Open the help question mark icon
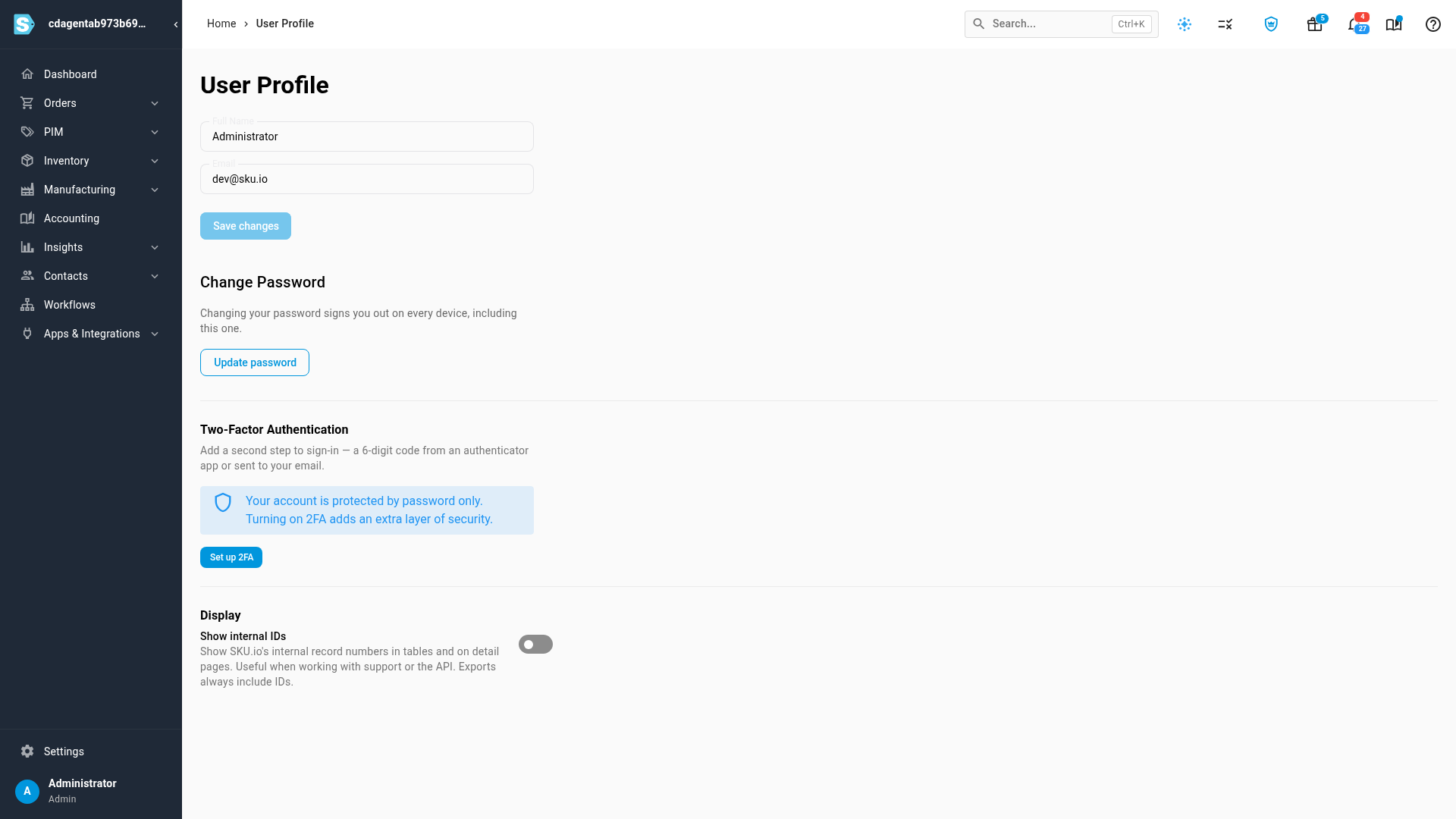This screenshot has width=1456, height=819. click(x=1433, y=24)
